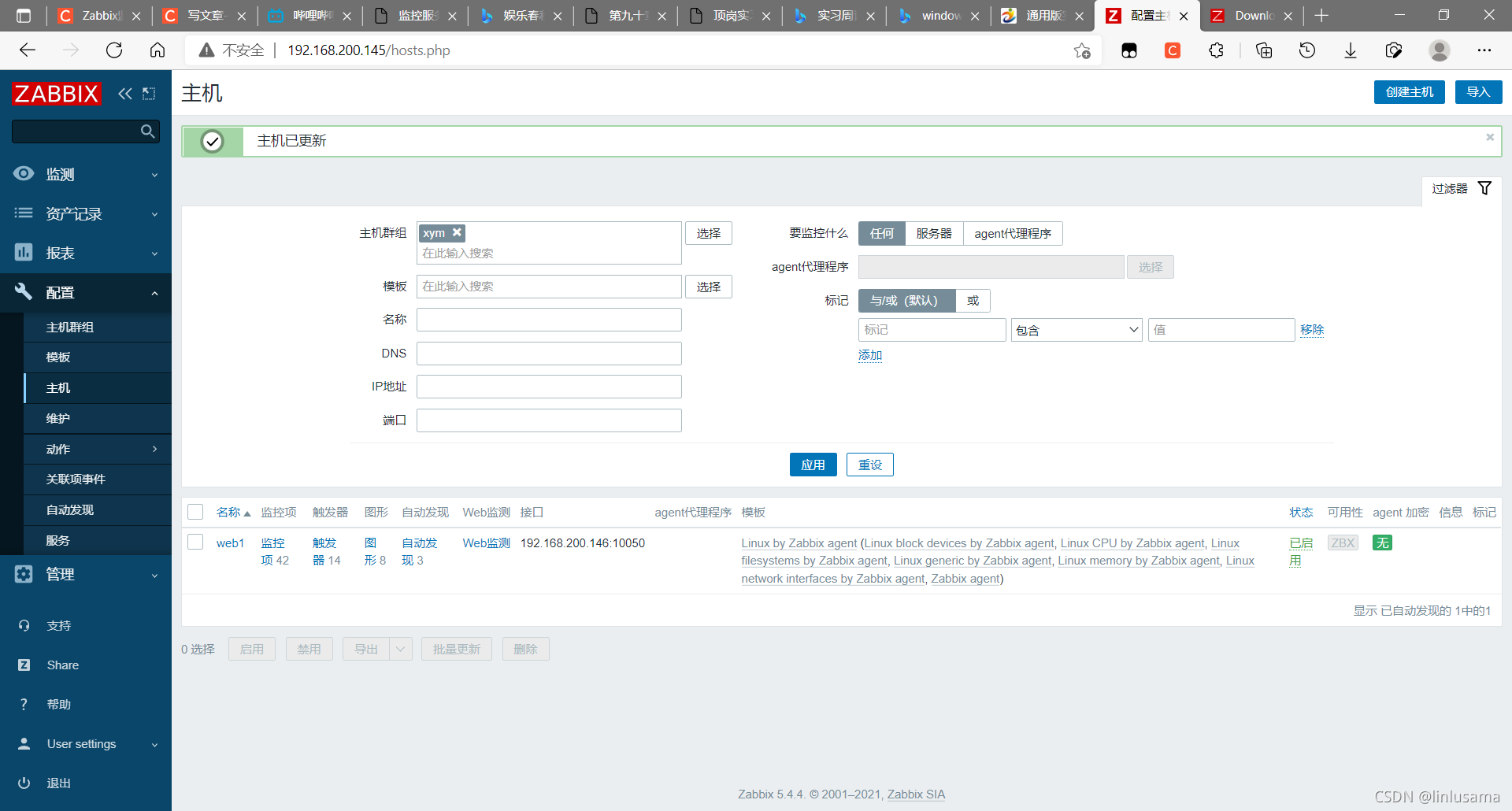Open Share in the sidebar
This screenshot has height=811, width=1512.
click(x=63, y=665)
